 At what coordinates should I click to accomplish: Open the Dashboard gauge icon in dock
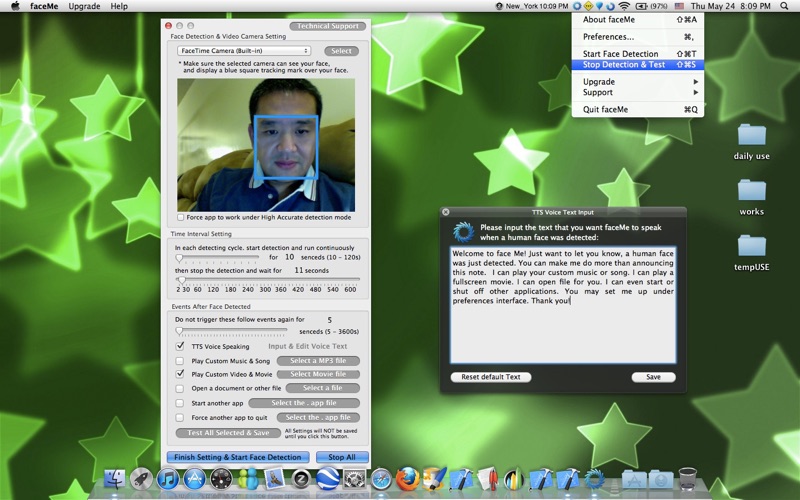click(x=221, y=479)
